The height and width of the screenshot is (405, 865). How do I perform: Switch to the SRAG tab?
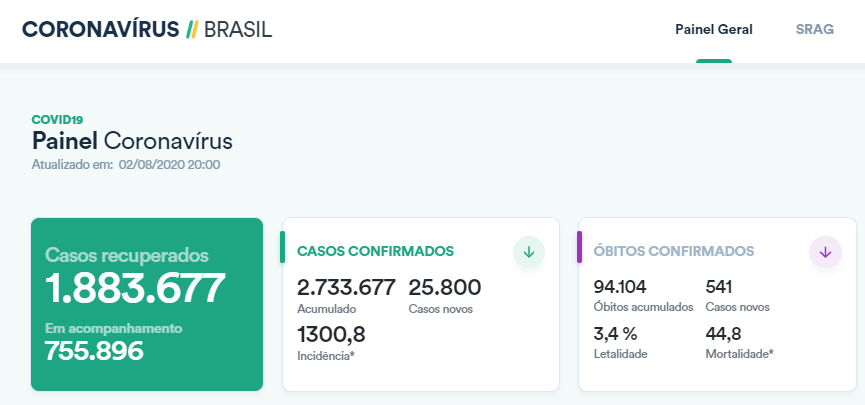[x=814, y=30]
